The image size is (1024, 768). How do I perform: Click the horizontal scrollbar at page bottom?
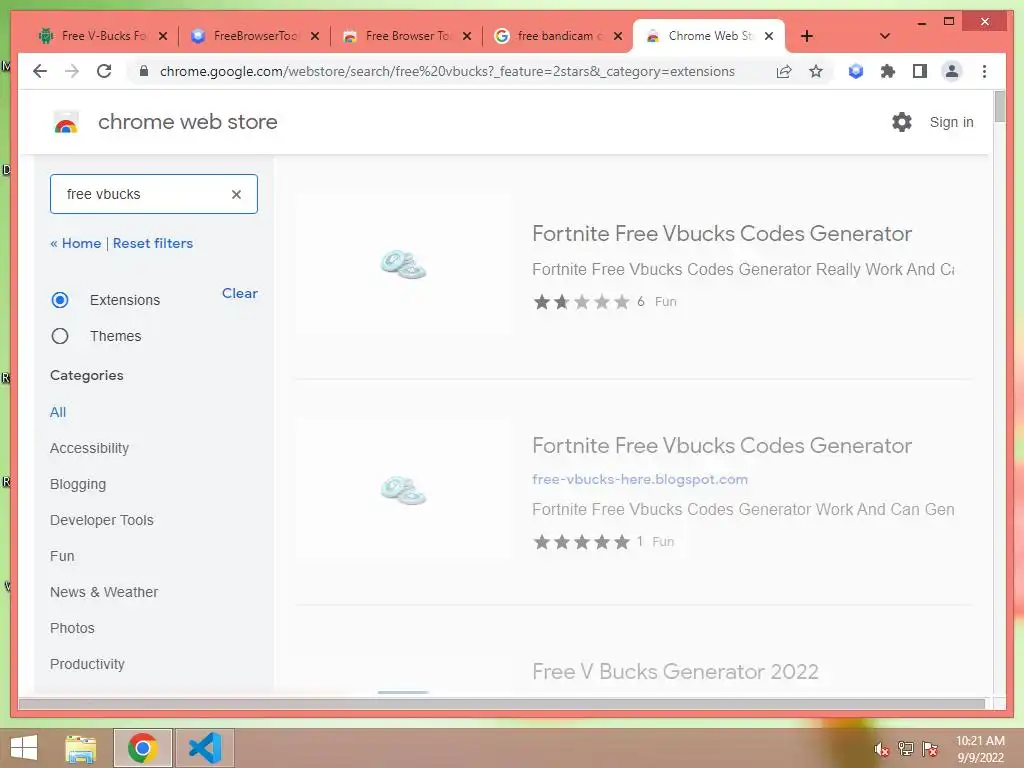click(x=502, y=704)
